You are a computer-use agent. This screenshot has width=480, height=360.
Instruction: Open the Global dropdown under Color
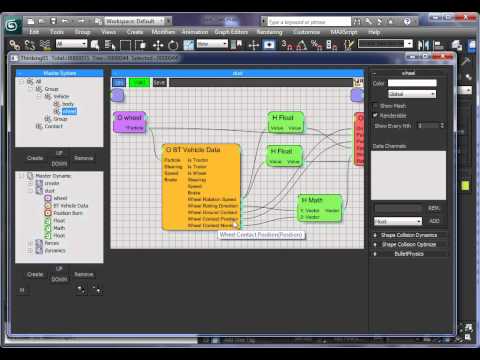point(412,94)
